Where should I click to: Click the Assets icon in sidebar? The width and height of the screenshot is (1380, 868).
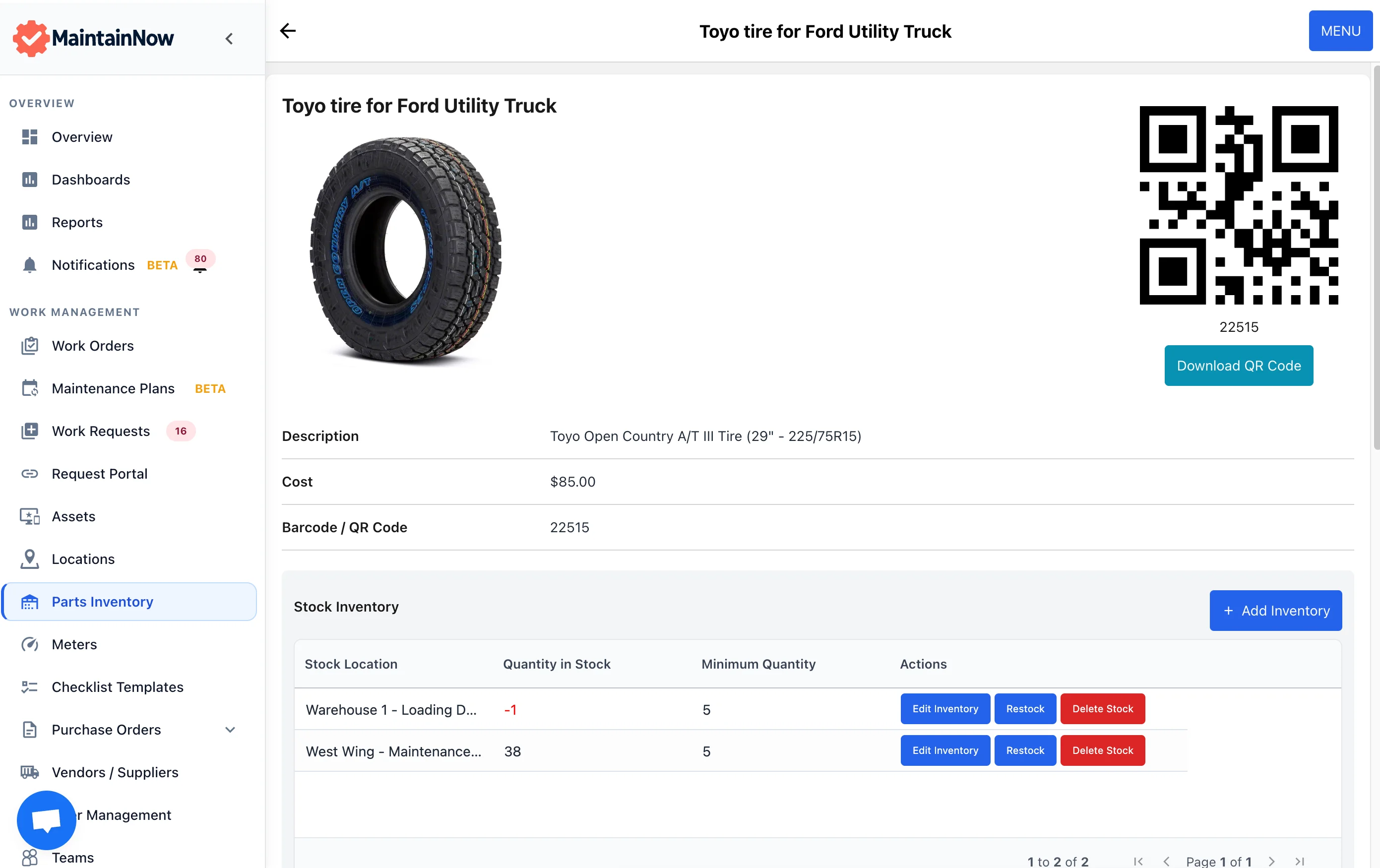tap(29, 516)
